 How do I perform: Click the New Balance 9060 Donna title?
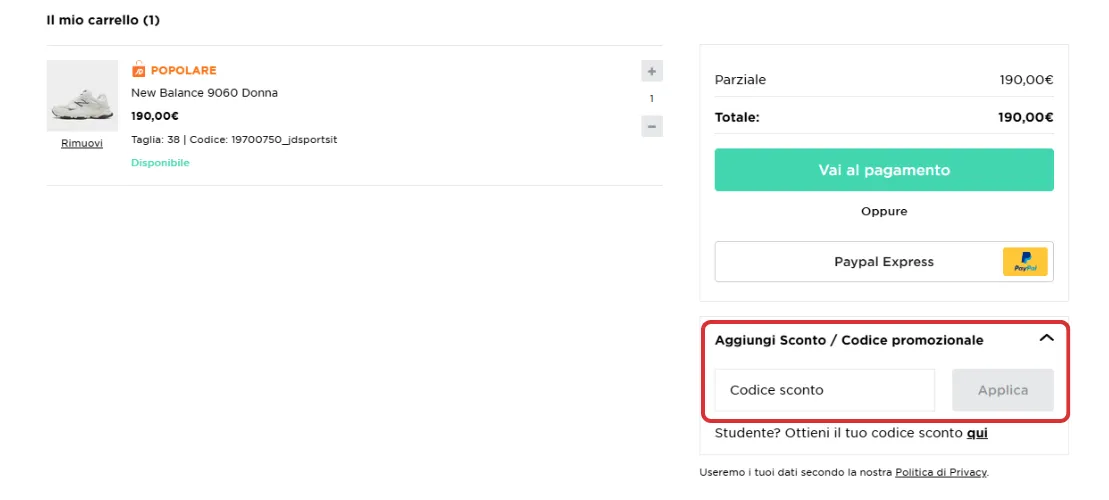[204, 93]
